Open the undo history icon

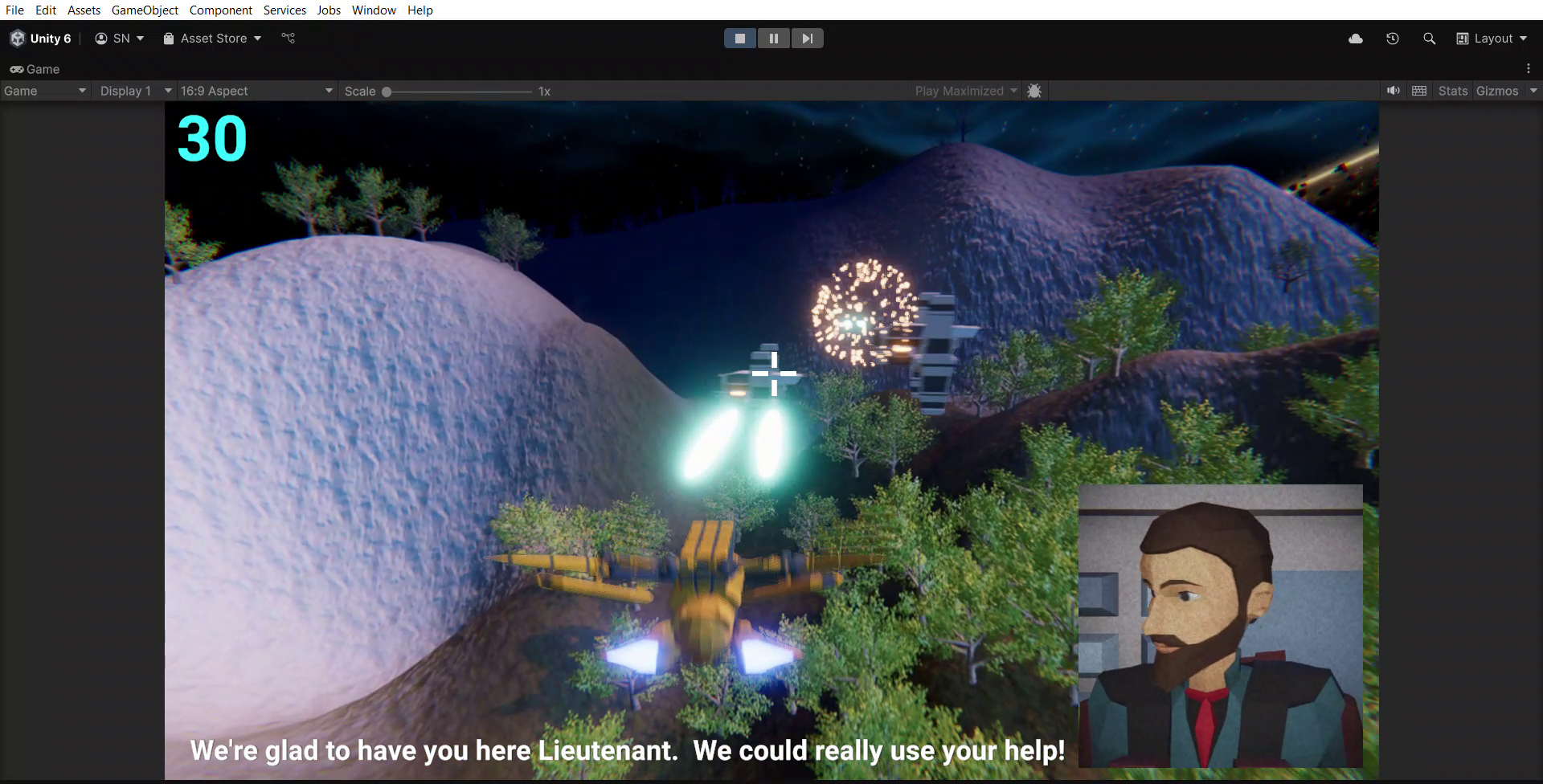pyautogui.click(x=1393, y=39)
